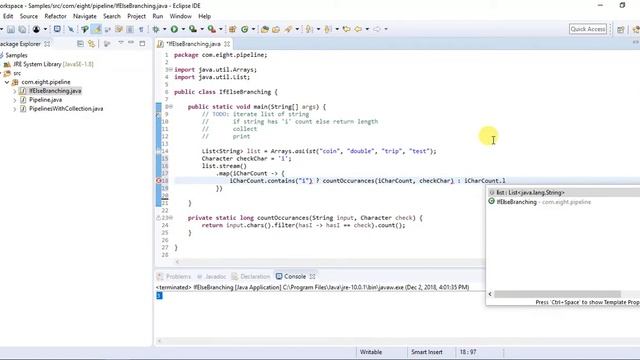Screen dimensions: 640x360
Task: Click the Last Edit Location icon
Action: [x=347, y=29]
